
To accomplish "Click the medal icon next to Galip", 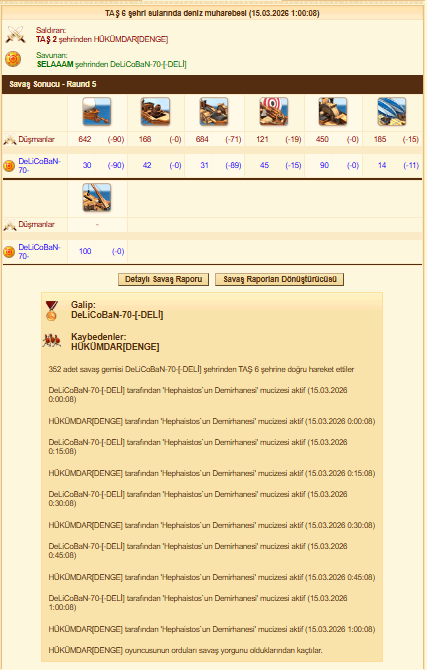I will tap(52, 311).
